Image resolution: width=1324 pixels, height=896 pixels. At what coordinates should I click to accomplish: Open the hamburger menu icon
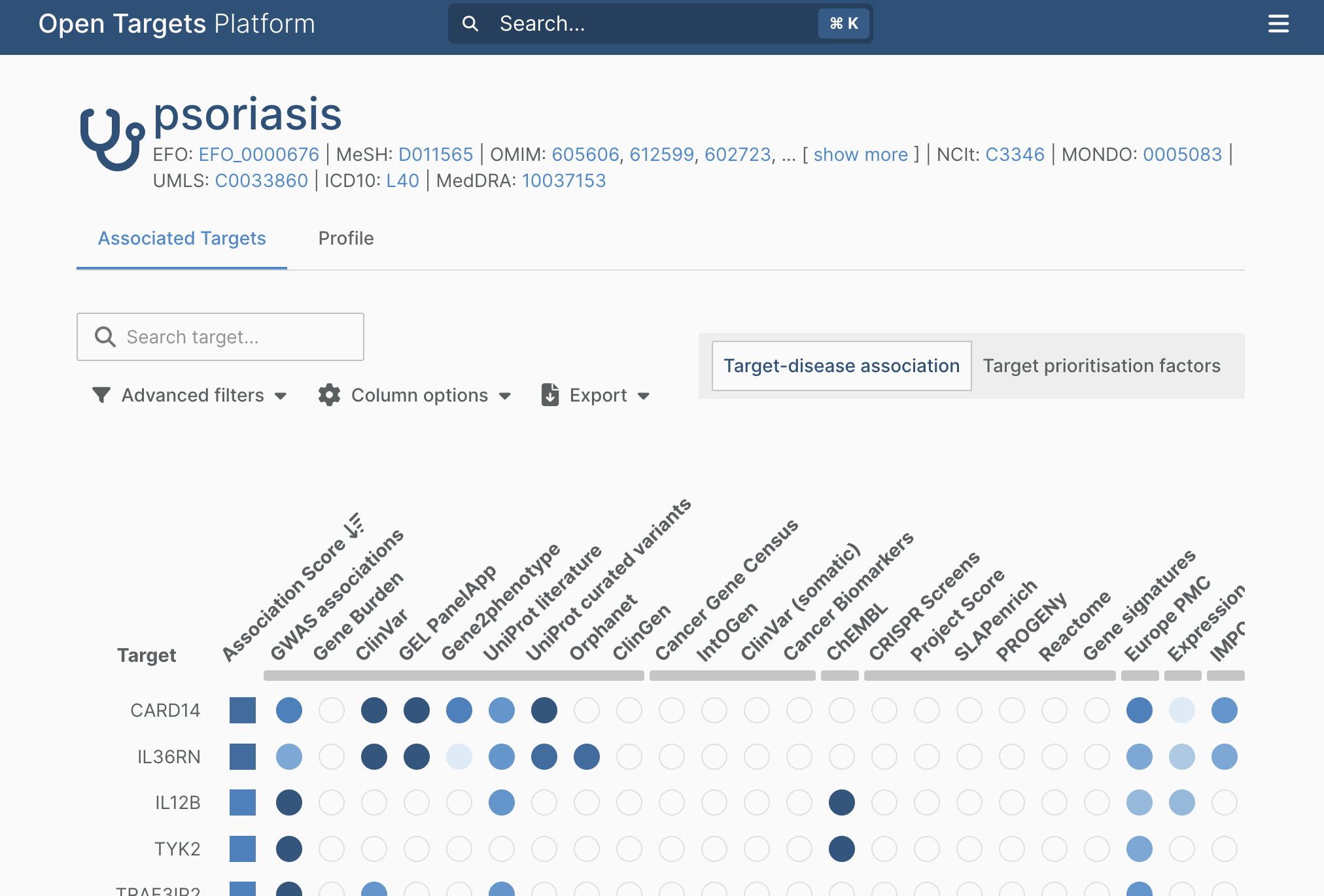click(1278, 24)
